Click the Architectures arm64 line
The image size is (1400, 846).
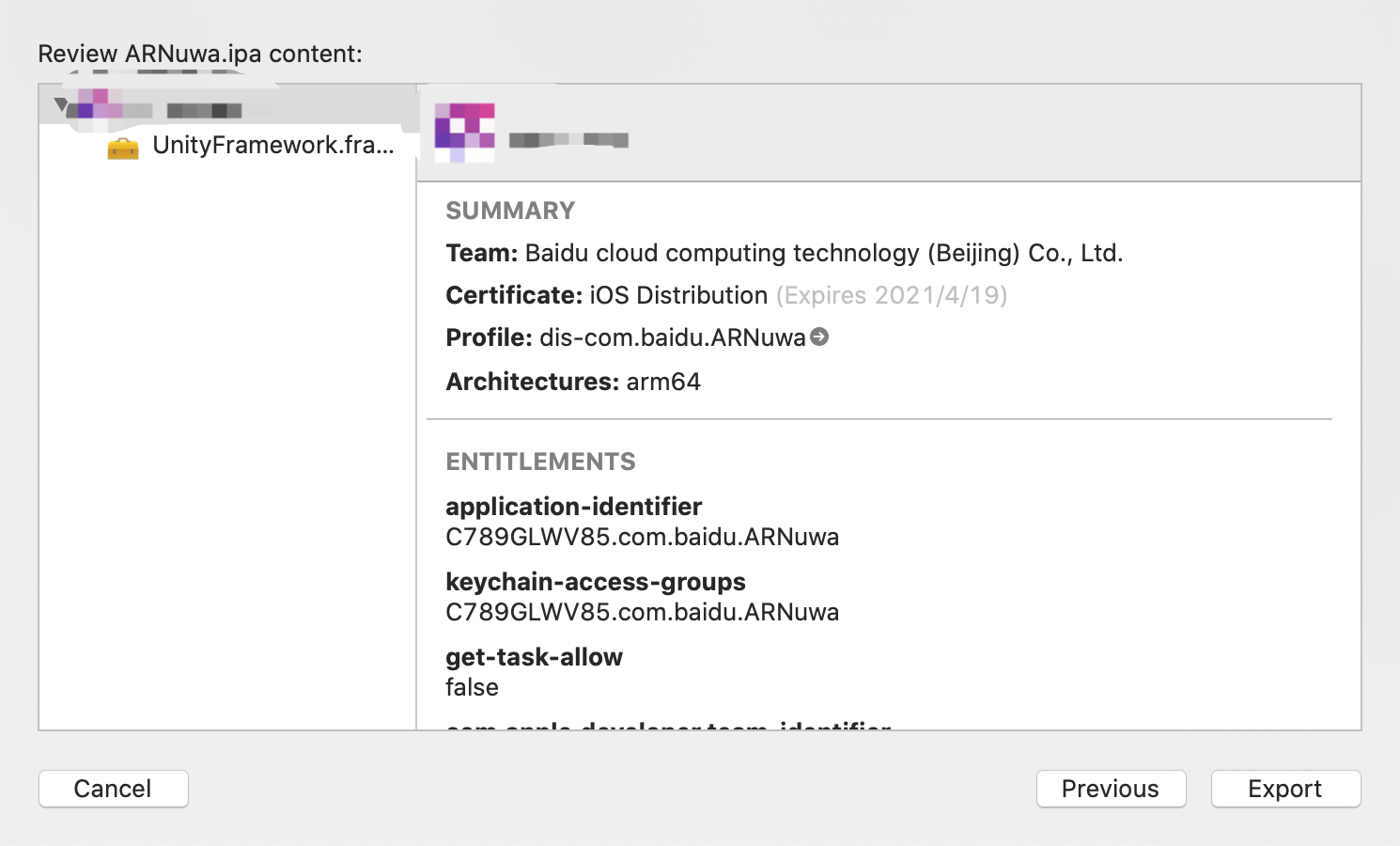[573, 382]
